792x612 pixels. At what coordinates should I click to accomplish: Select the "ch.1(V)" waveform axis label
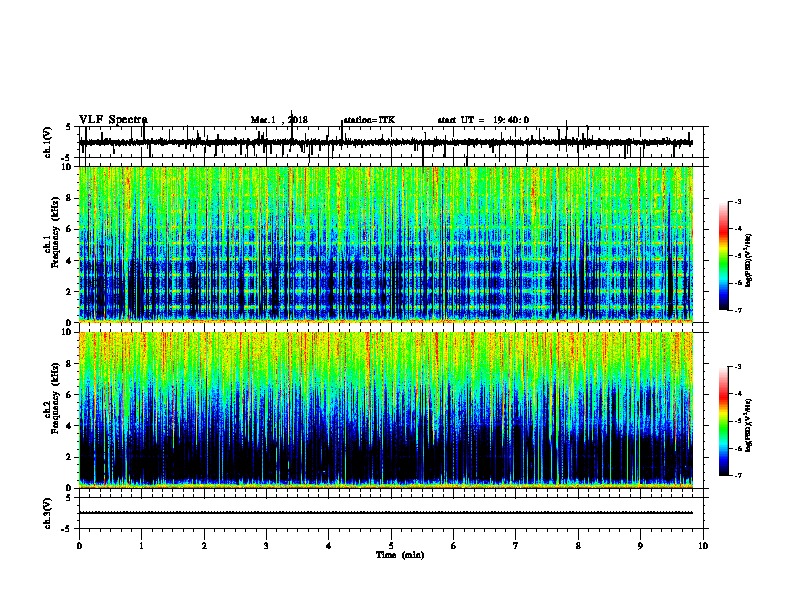(x=48, y=142)
